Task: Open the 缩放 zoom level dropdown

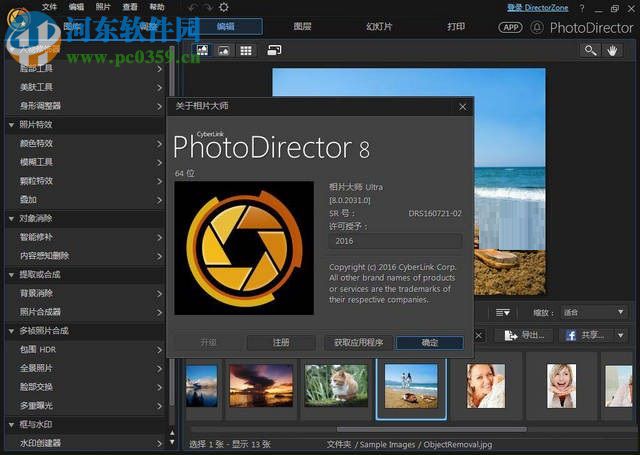Action: tap(594, 313)
